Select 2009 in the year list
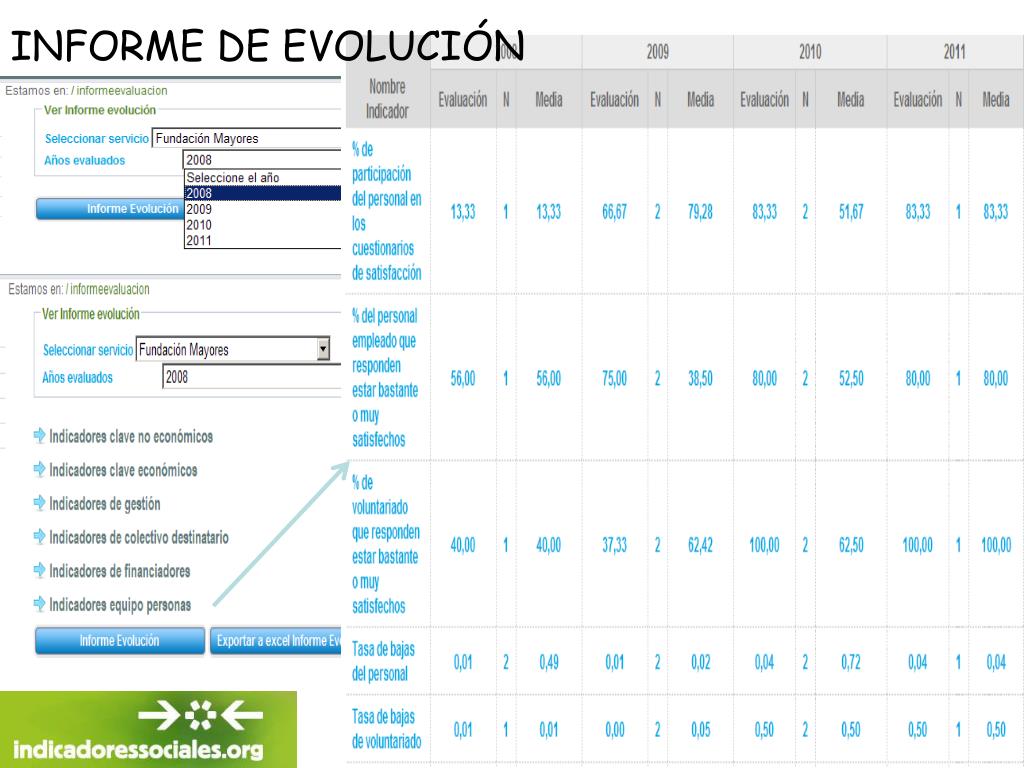The height and width of the screenshot is (768, 1024). (263, 209)
